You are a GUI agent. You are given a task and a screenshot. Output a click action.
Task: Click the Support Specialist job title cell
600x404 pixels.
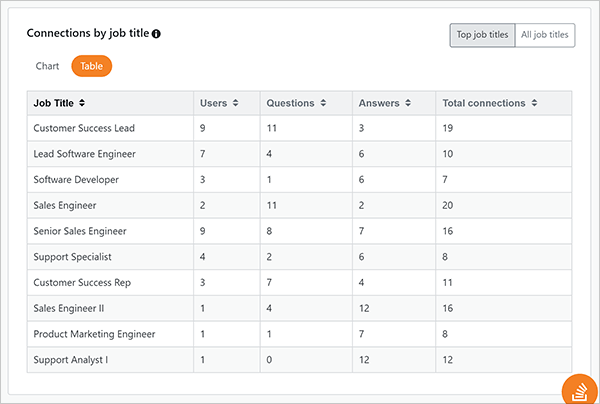coord(73,257)
